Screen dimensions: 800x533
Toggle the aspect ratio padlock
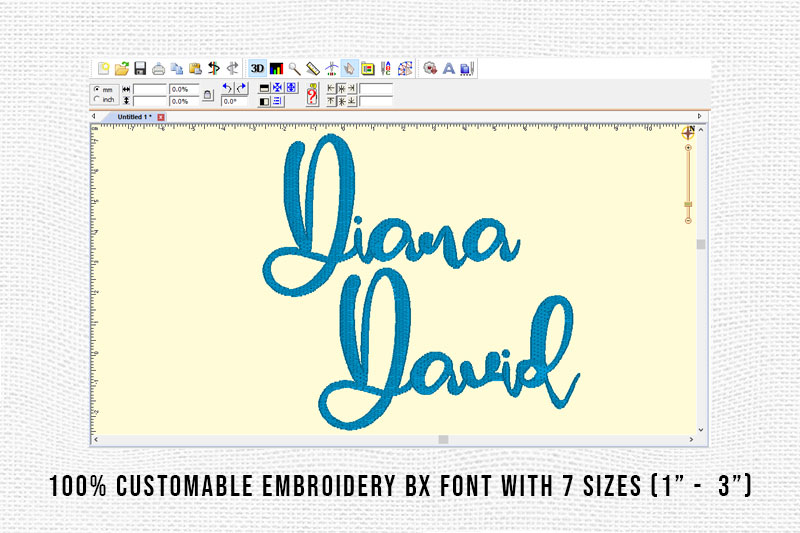click(208, 95)
